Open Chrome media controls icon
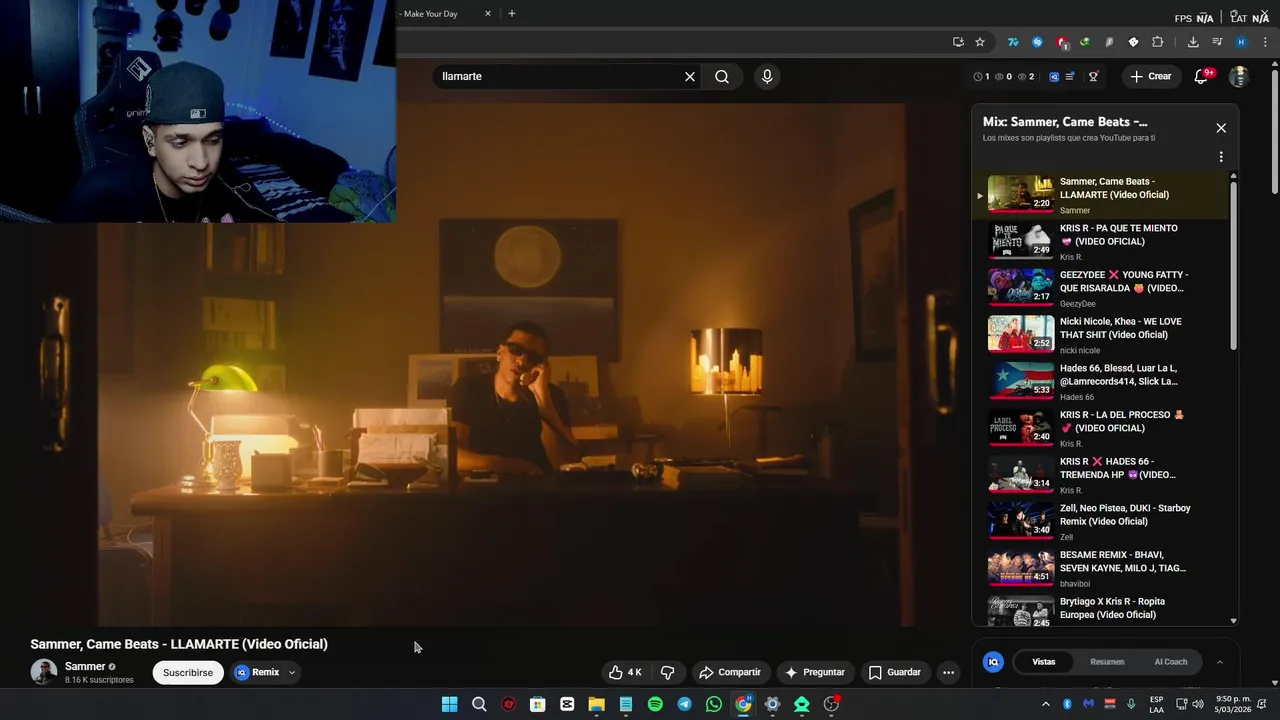Image resolution: width=1280 pixels, height=720 pixels. (x=1217, y=42)
